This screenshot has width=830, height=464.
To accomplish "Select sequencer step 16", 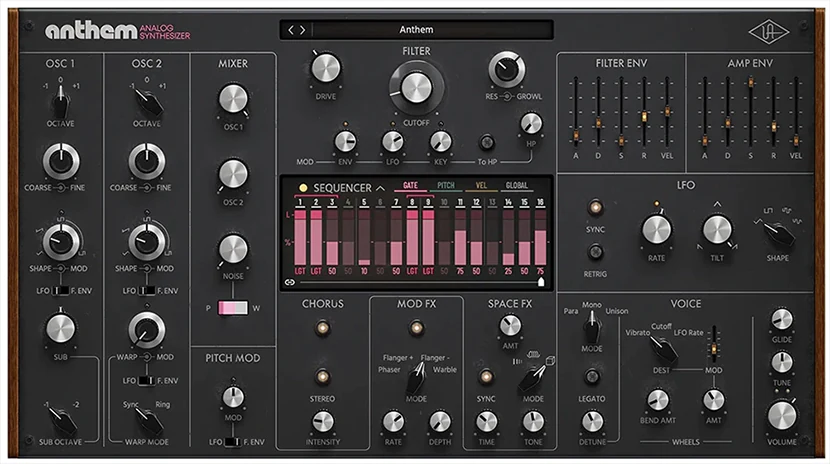I will [x=540, y=202].
